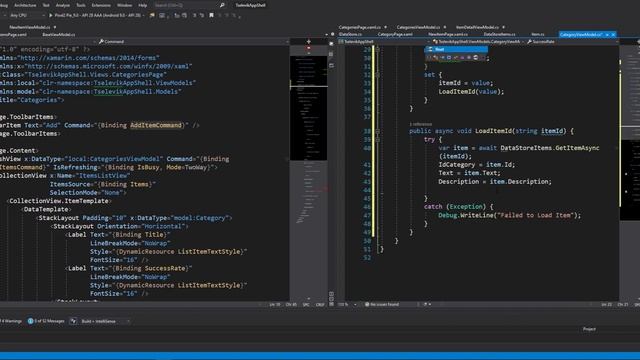Switch to ItemDetailViewModel.cs tab

pyautogui.click(x=477, y=27)
